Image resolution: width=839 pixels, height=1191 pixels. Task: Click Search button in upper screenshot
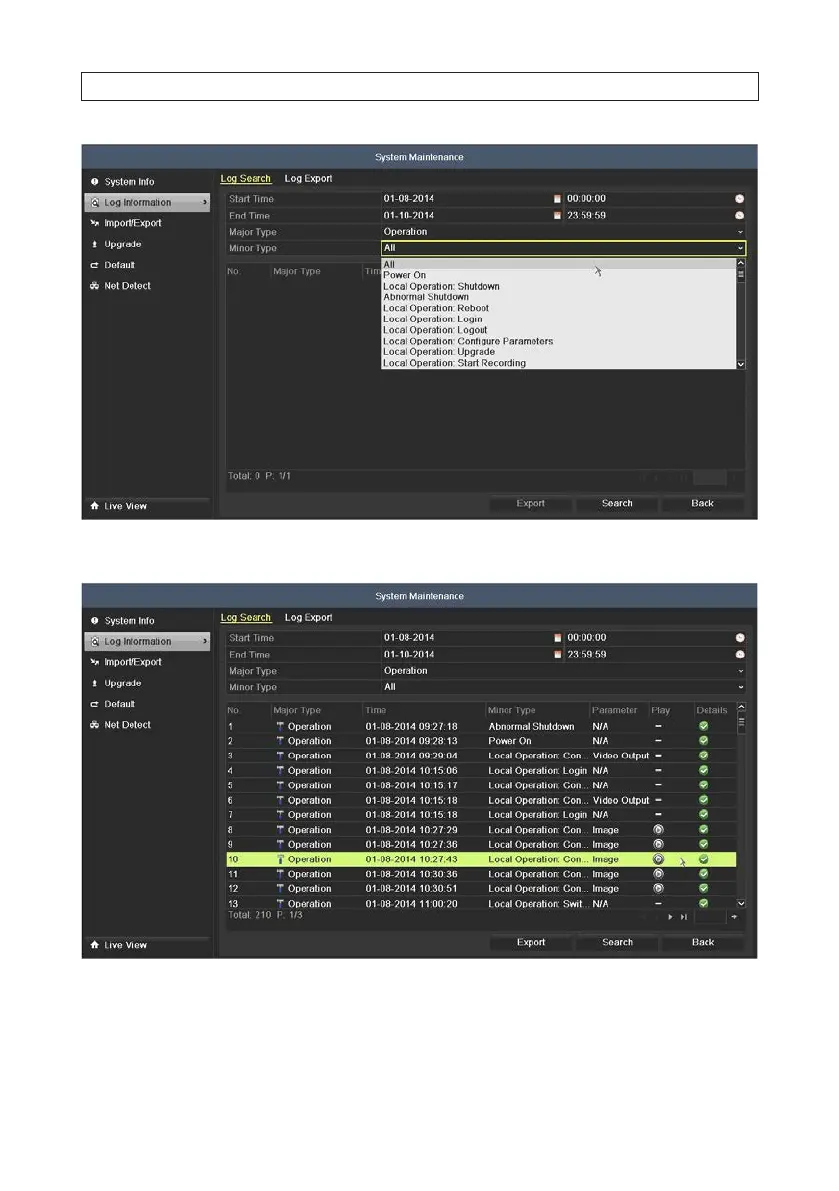click(x=617, y=503)
